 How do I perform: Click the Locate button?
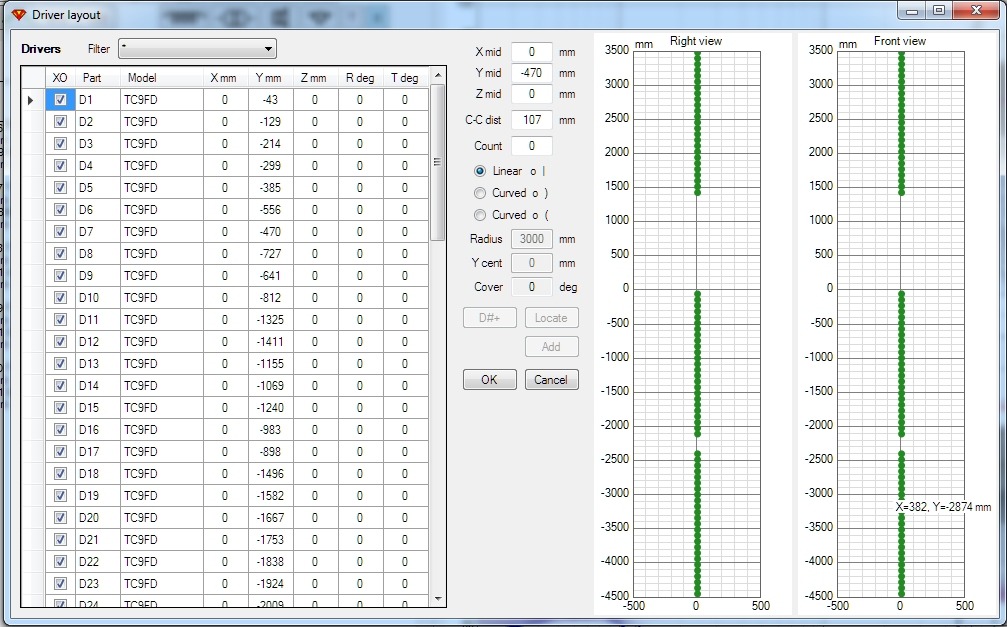click(551, 317)
